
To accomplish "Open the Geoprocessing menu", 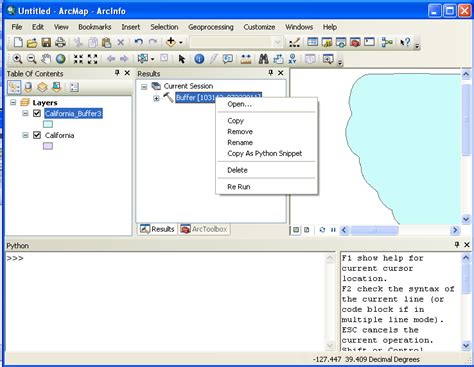I will click(211, 27).
